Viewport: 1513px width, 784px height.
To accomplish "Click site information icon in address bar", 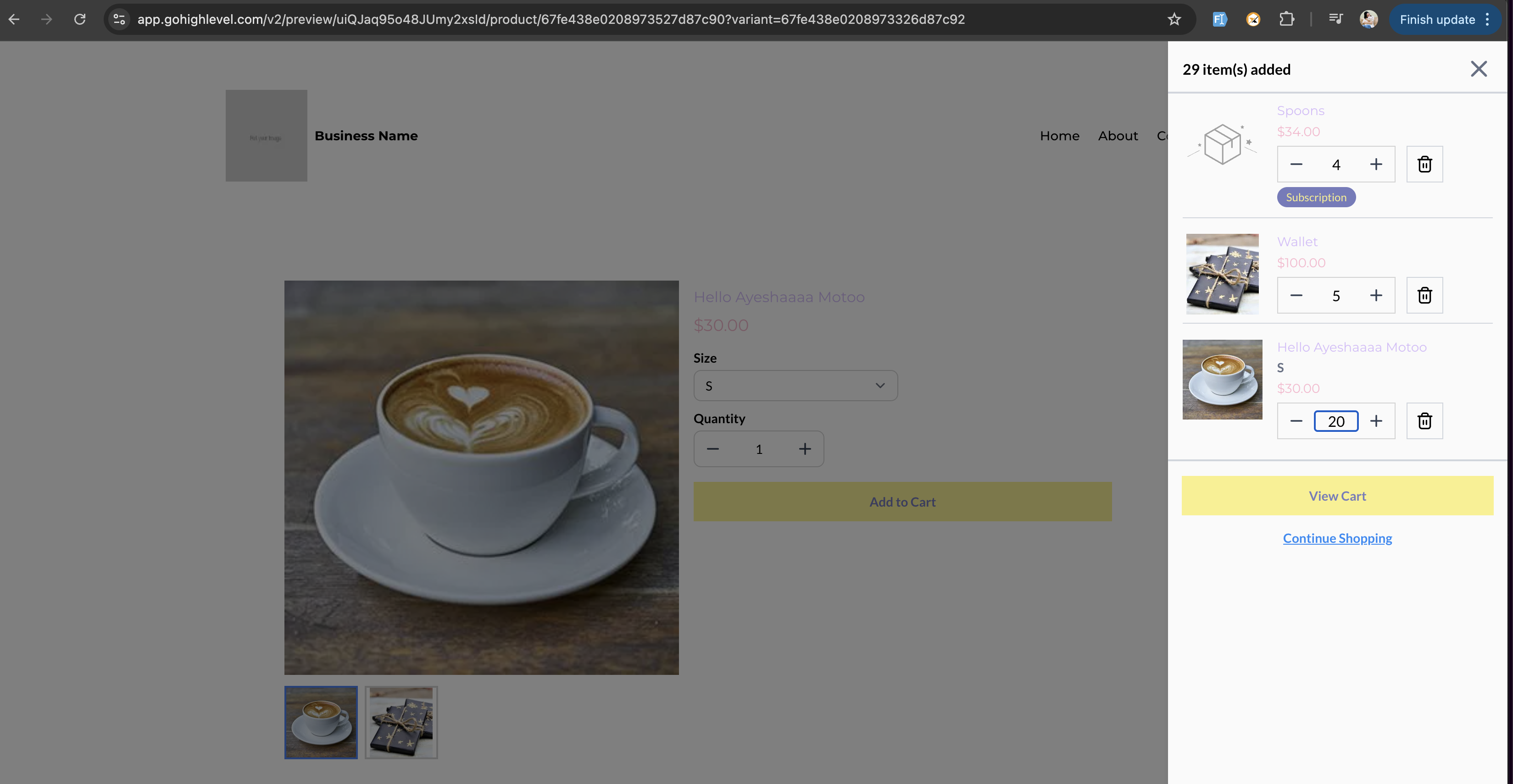I will (119, 19).
